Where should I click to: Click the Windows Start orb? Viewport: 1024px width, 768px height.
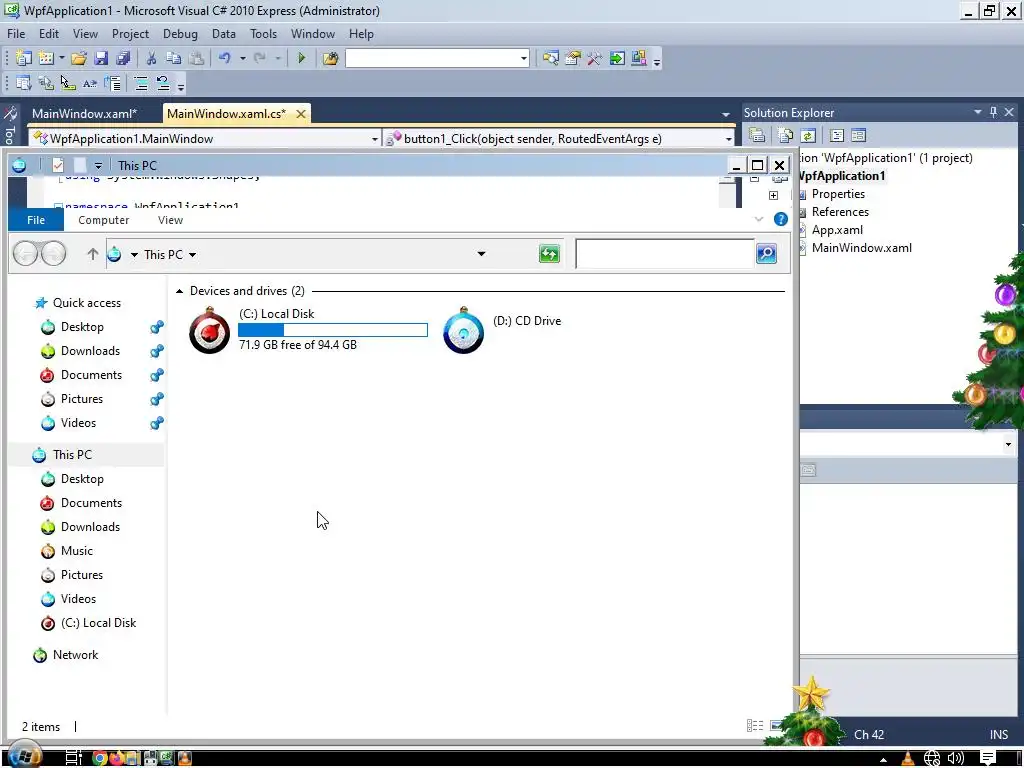coord(24,755)
